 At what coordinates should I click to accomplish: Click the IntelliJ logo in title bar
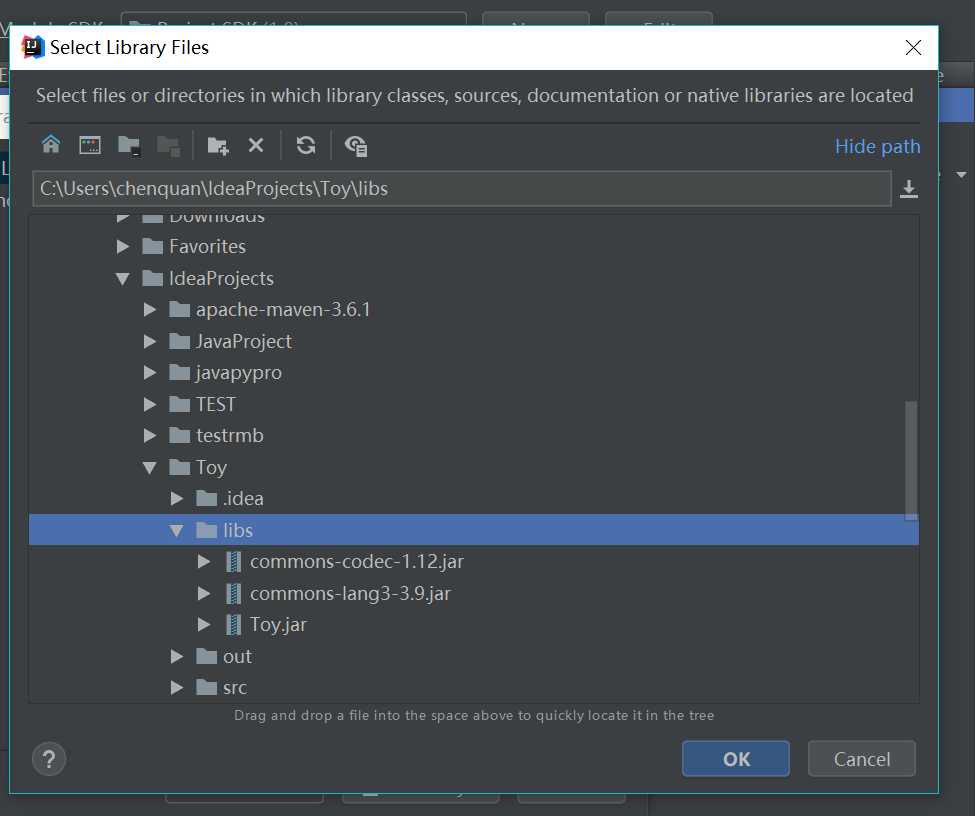tap(32, 47)
